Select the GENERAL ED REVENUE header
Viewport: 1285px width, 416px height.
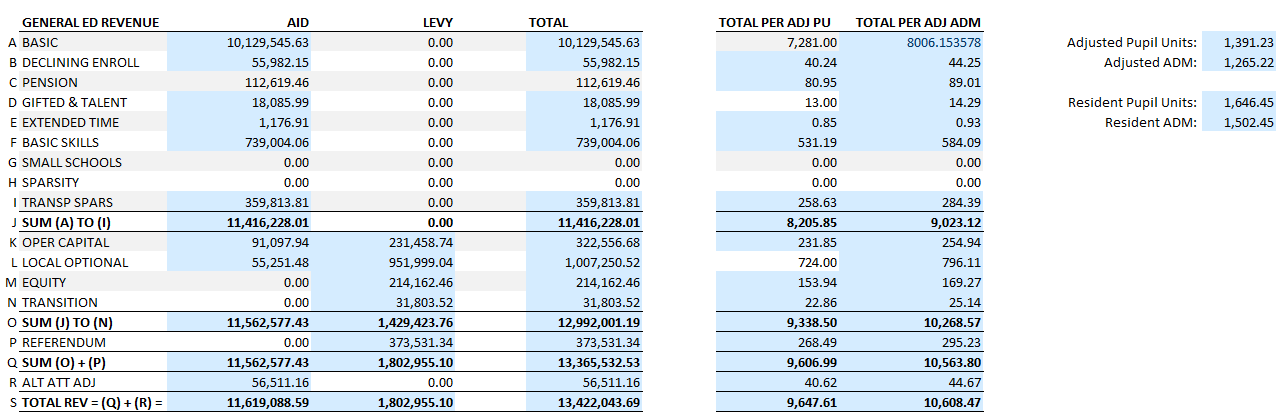pos(90,22)
